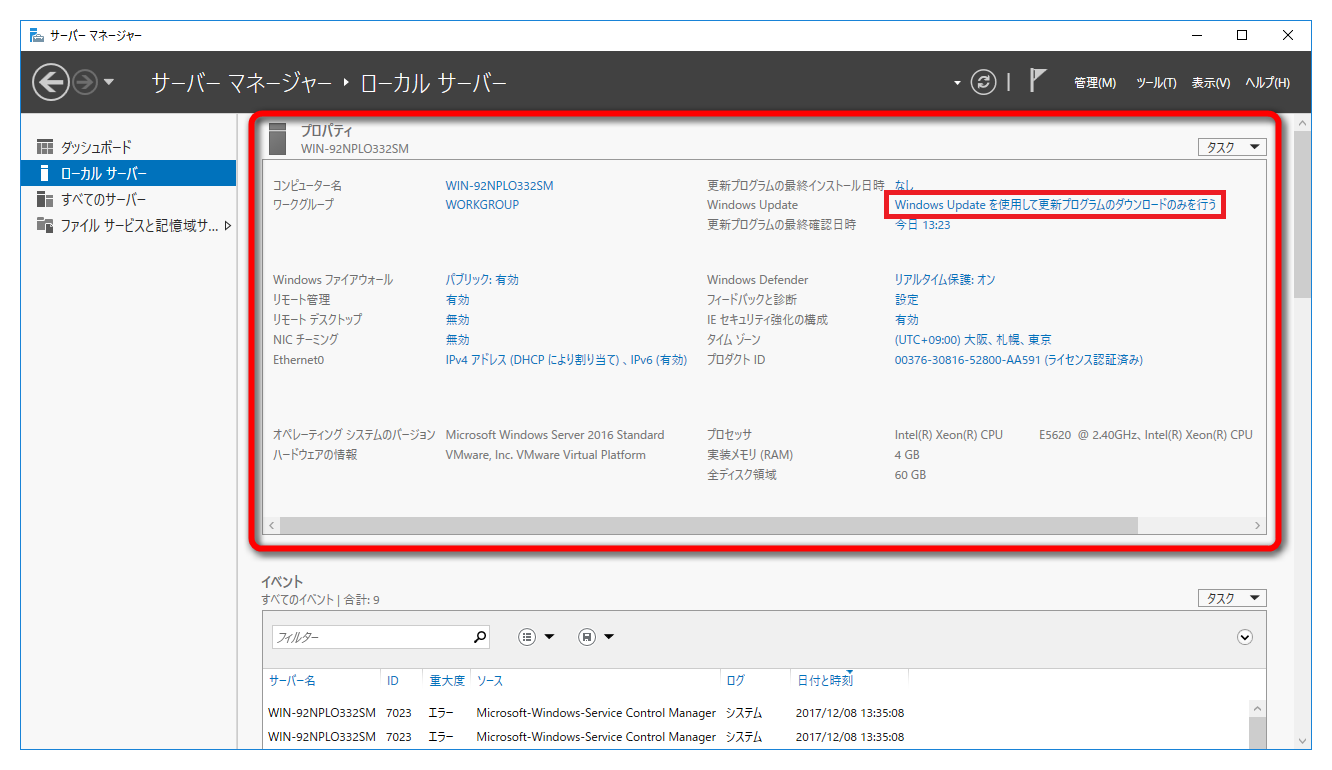
Task: Sort events by ログ column
Action: click(x=735, y=681)
